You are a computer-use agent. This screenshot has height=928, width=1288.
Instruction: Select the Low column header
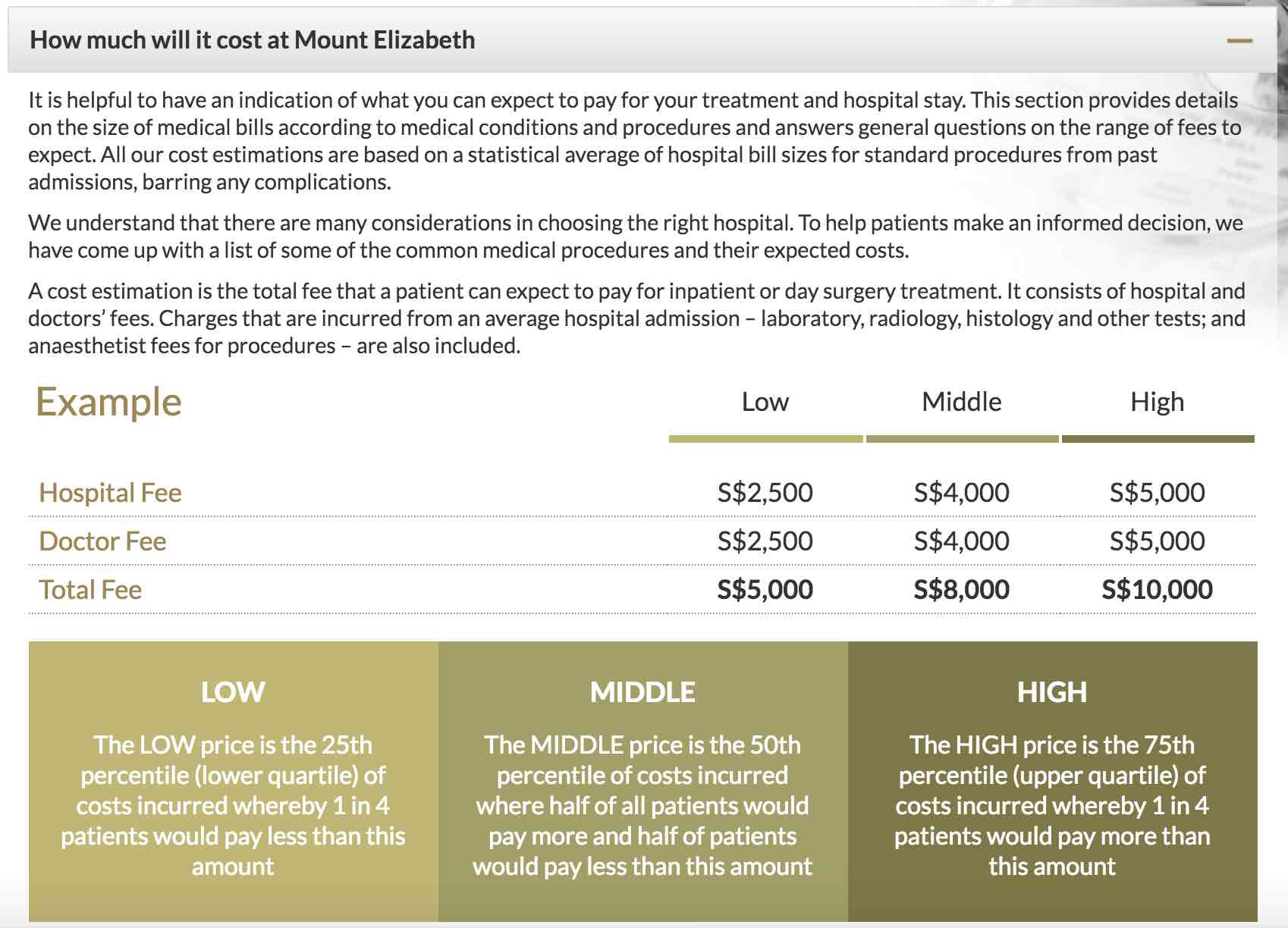click(x=765, y=402)
